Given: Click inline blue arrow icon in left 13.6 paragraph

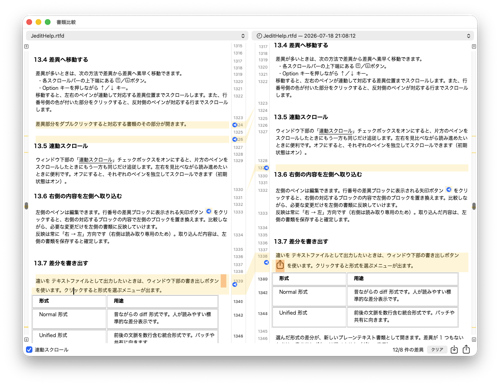Looking at the screenshot, I should coord(209,211).
